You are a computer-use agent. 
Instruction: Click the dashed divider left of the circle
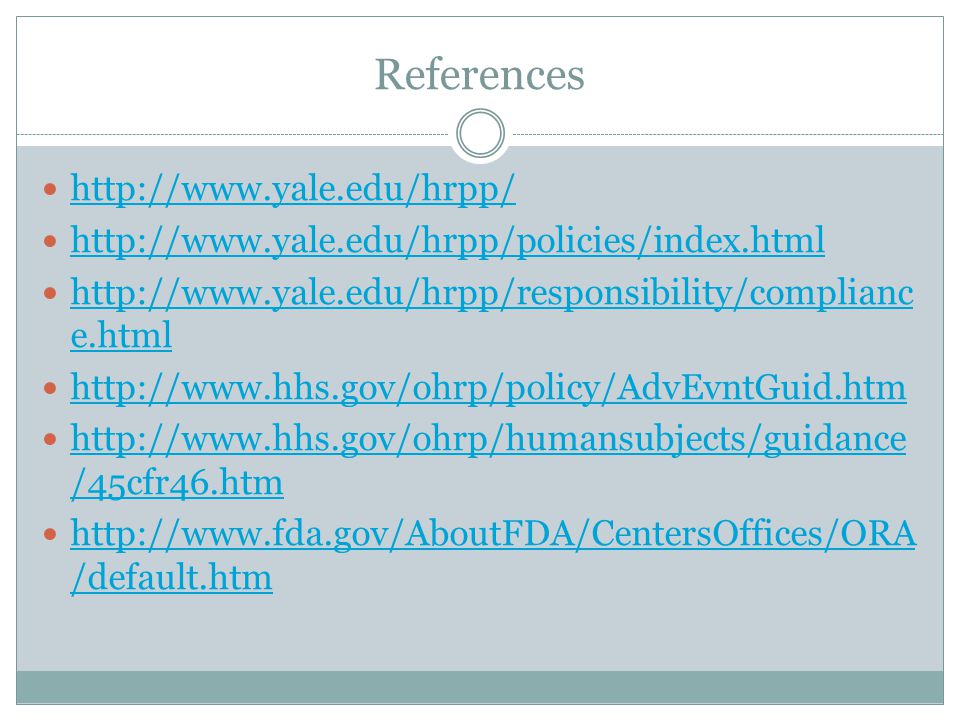coord(233,134)
